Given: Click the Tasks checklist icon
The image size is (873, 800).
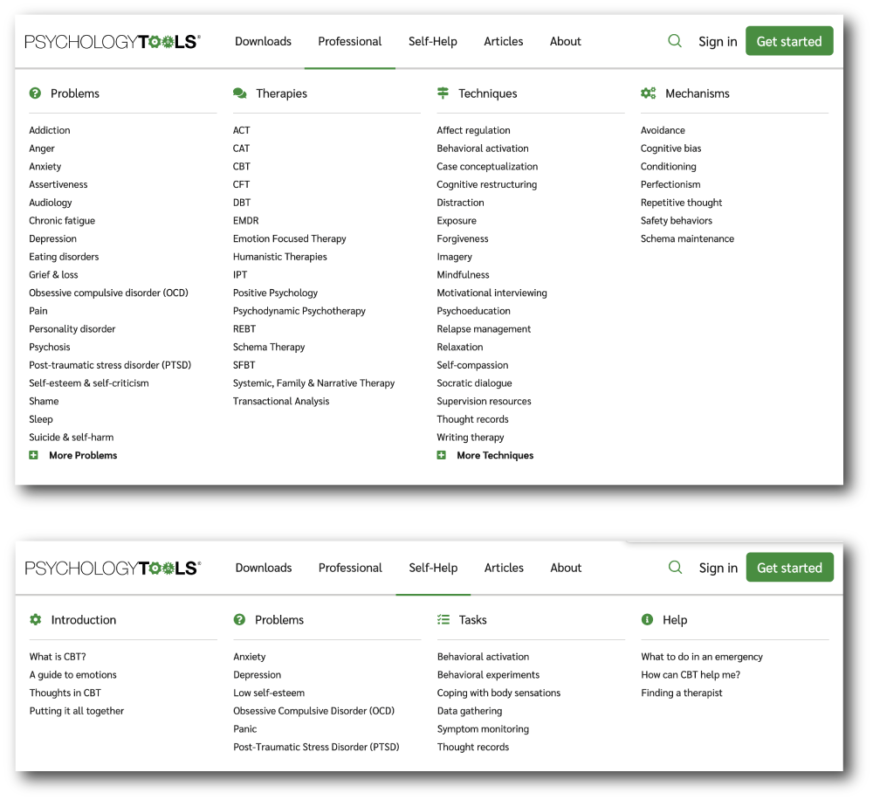Looking at the screenshot, I should pyautogui.click(x=443, y=619).
